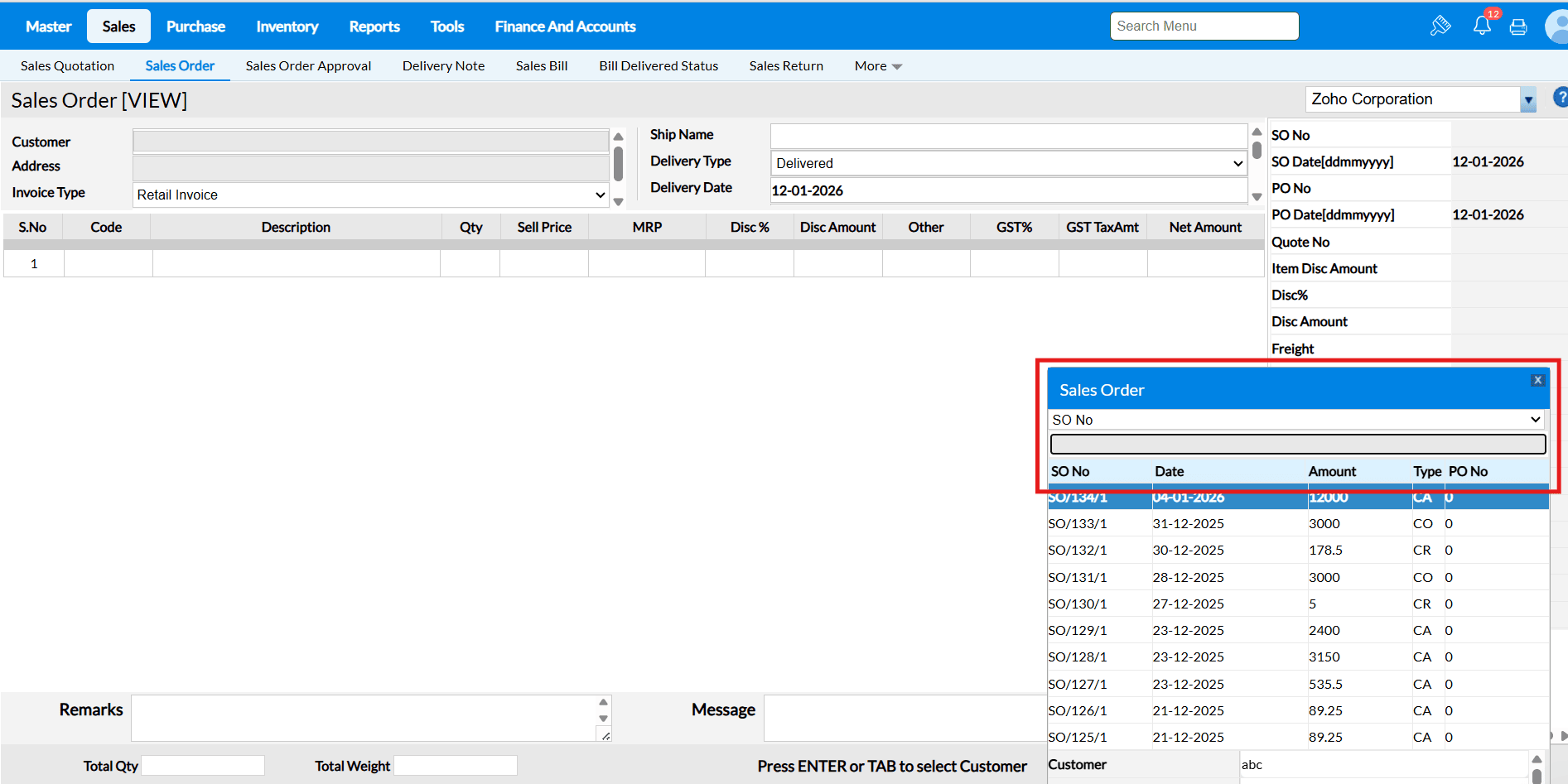Expand the Zoho Corporation company dropdown
The image size is (1568, 784).
[1528, 100]
